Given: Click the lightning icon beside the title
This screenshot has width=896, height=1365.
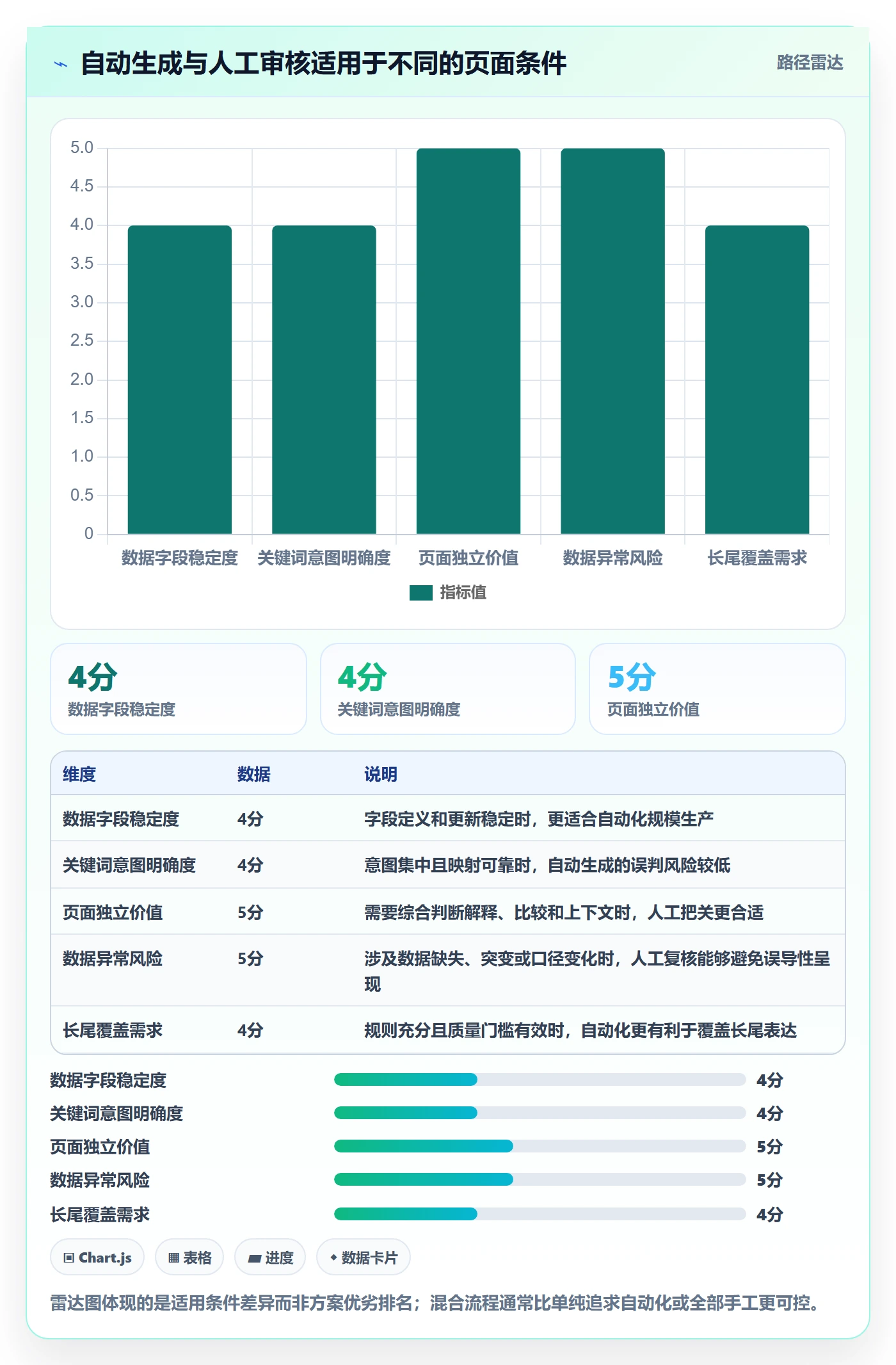Looking at the screenshot, I should [x=60, y=64].
